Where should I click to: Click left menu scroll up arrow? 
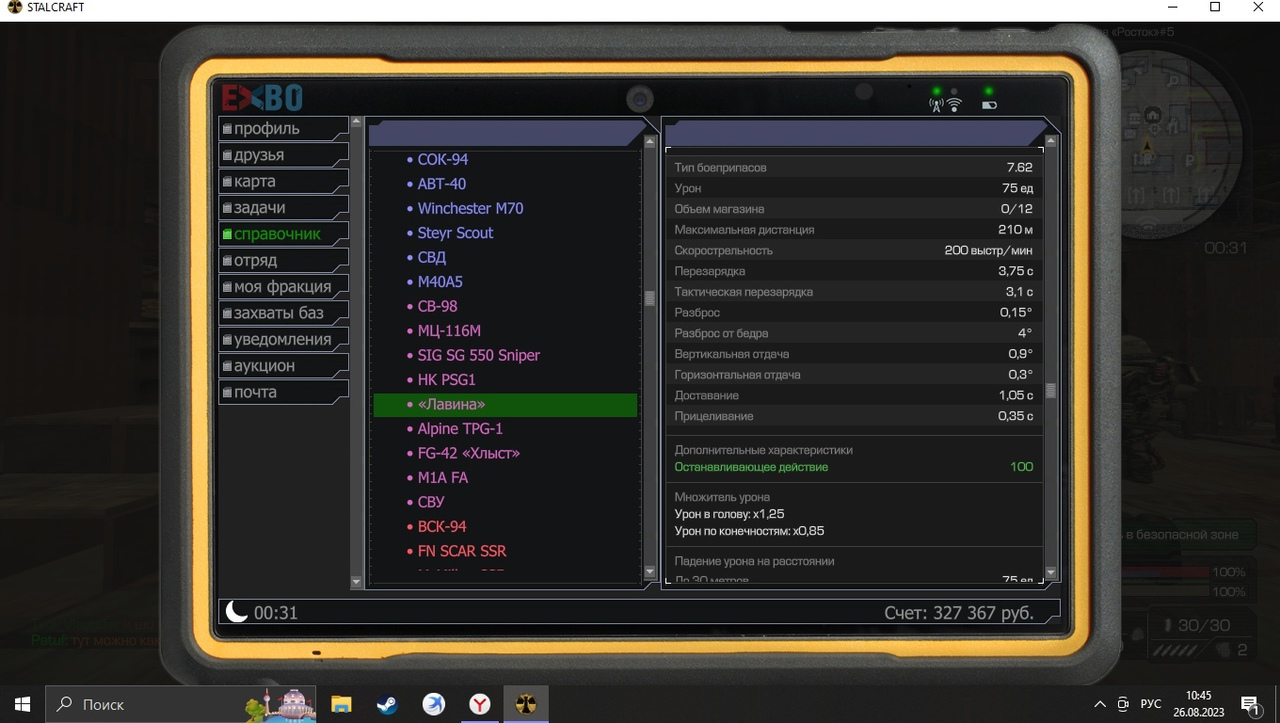356,123
